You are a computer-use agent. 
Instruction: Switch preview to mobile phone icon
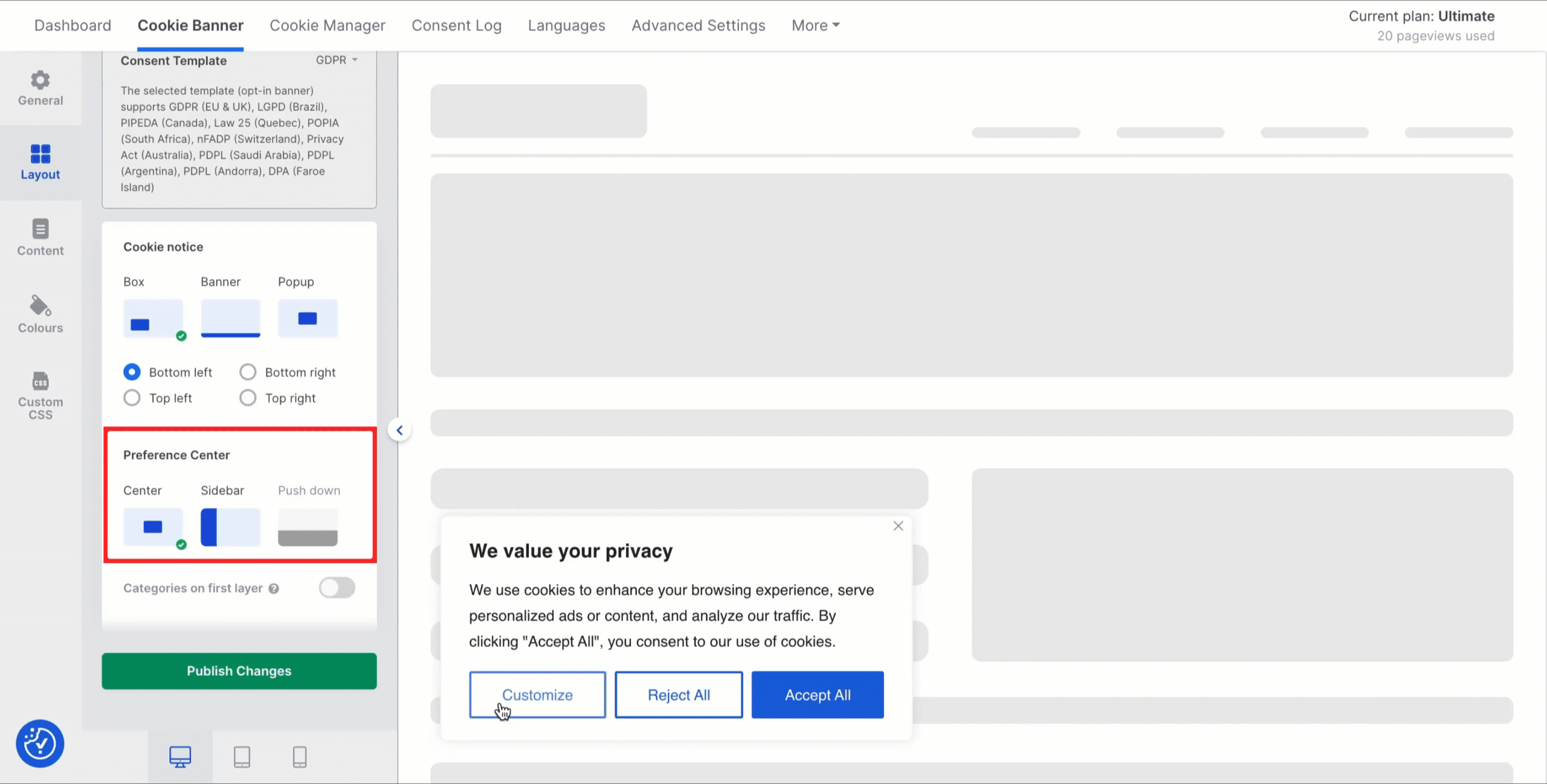click(300, 756)
